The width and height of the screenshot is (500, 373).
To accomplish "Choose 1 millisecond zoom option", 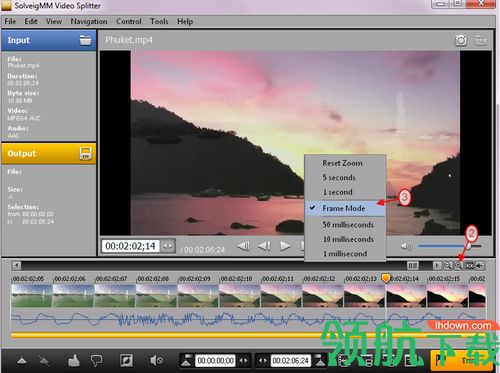I will click(345, 254).
